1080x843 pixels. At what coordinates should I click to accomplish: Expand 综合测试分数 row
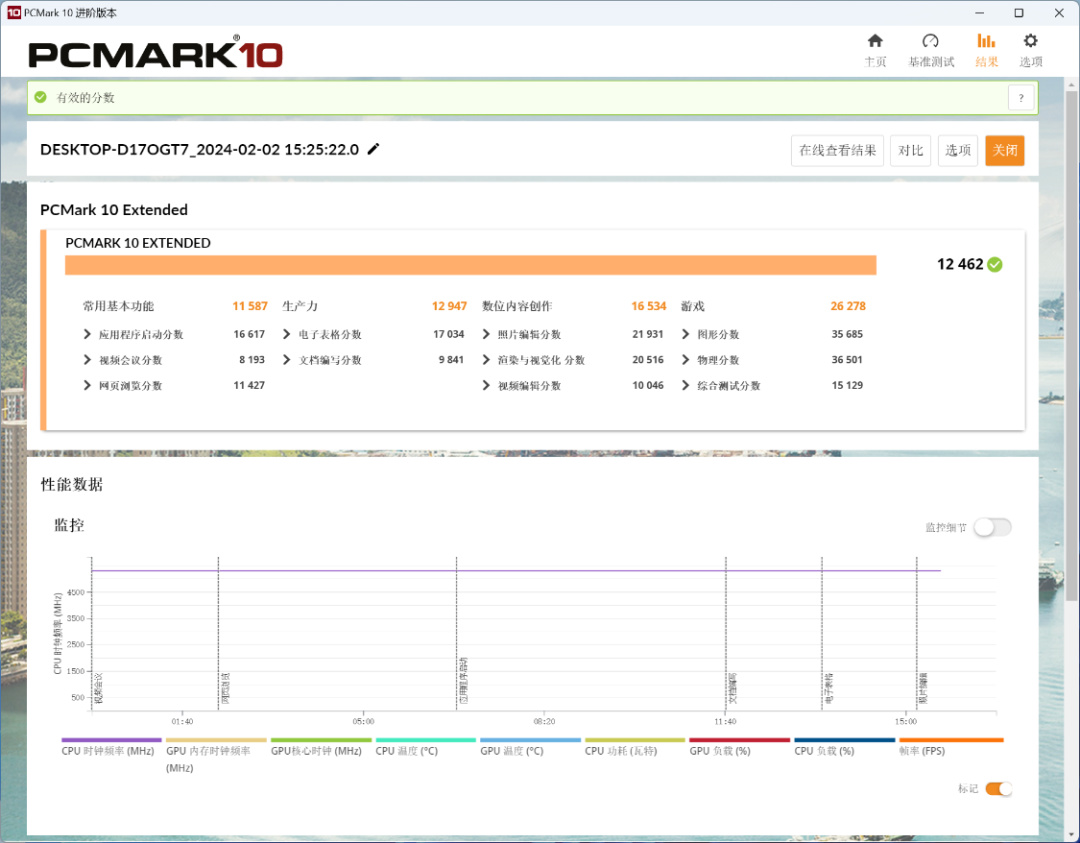[685, 385]
